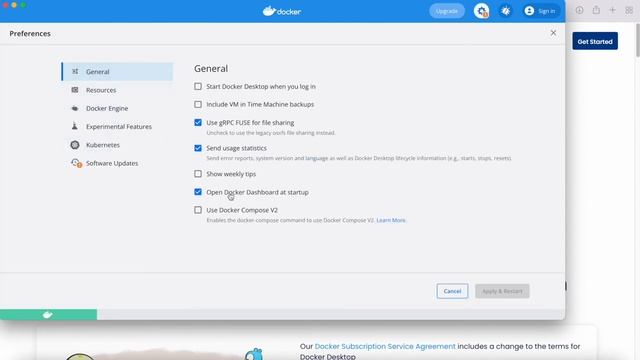This screenshot has width=640, height=360.
Task: Select the General preferences tab
Action: 117,71
